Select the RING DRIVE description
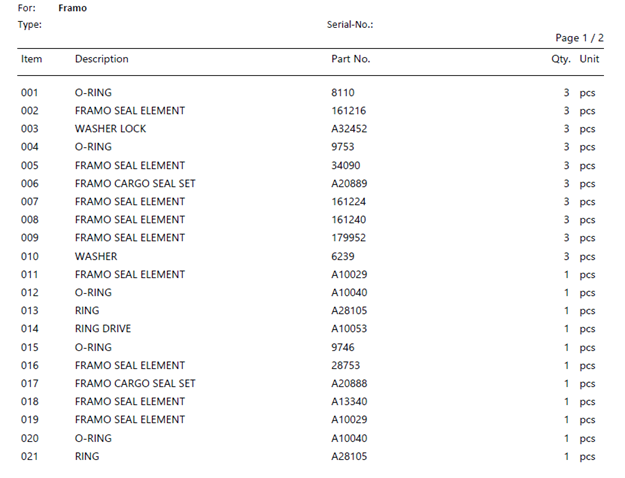The width and height of the screenshot is (625, 478). click(x=102, y=329)
